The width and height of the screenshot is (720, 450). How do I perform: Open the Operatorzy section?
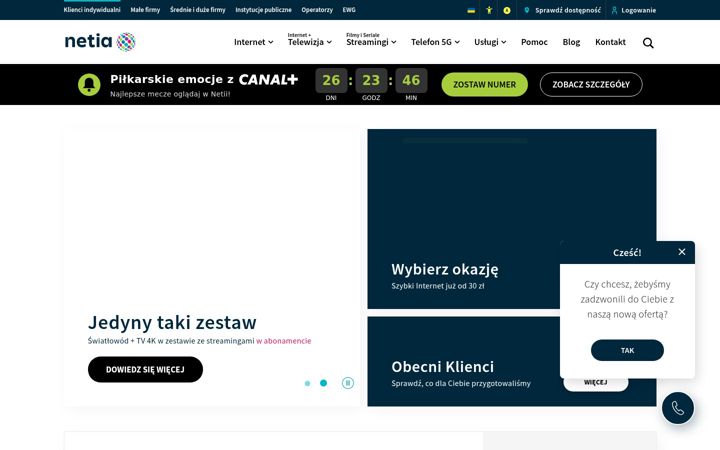[317, 10]
